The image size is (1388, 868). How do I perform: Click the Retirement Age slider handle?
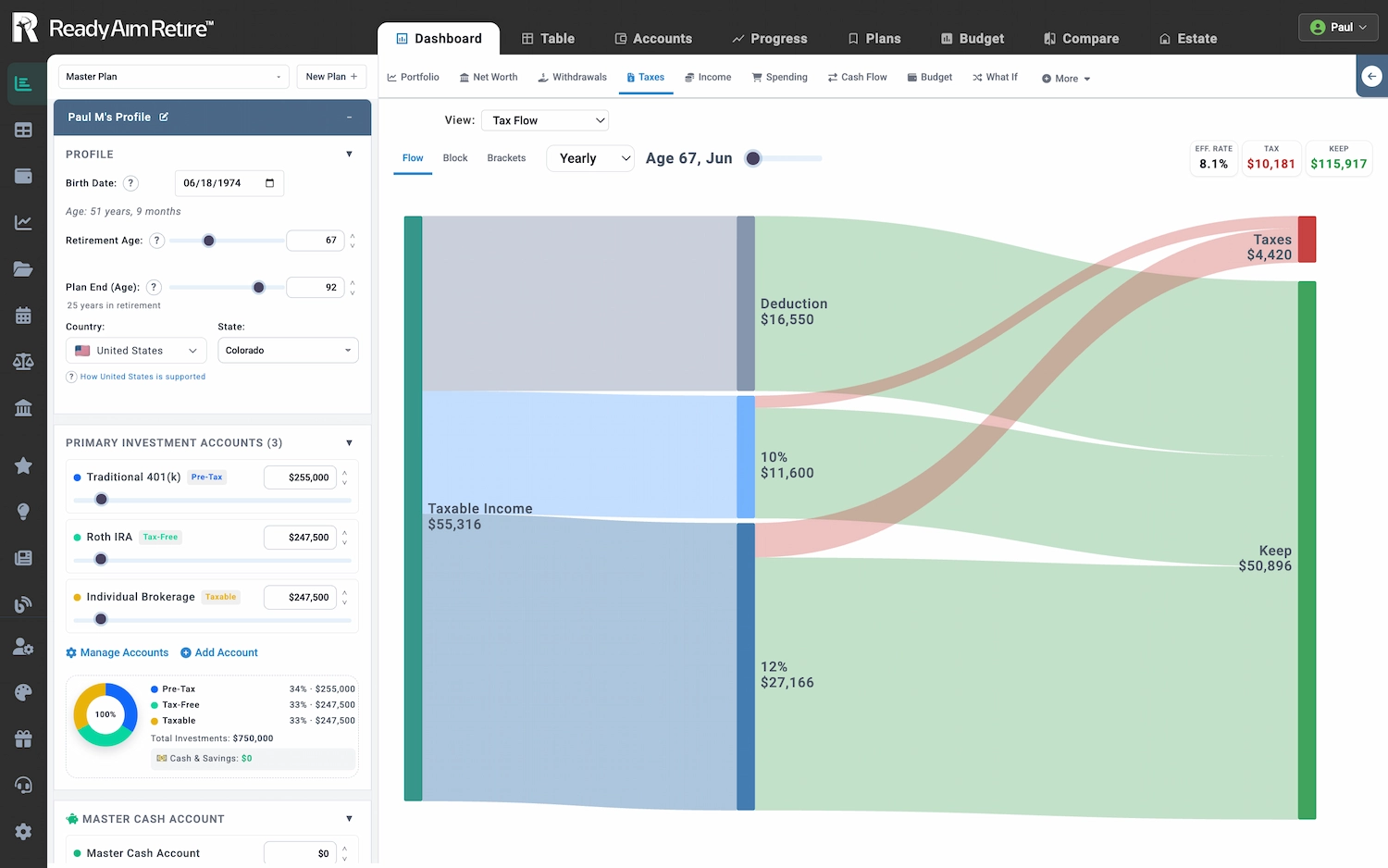coord(209,241)
